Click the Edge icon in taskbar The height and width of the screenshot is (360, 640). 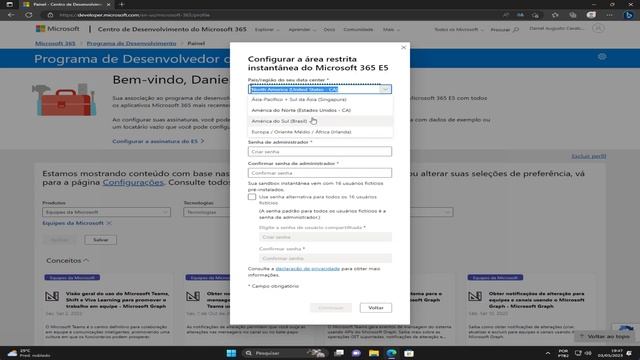pos(391,353)
